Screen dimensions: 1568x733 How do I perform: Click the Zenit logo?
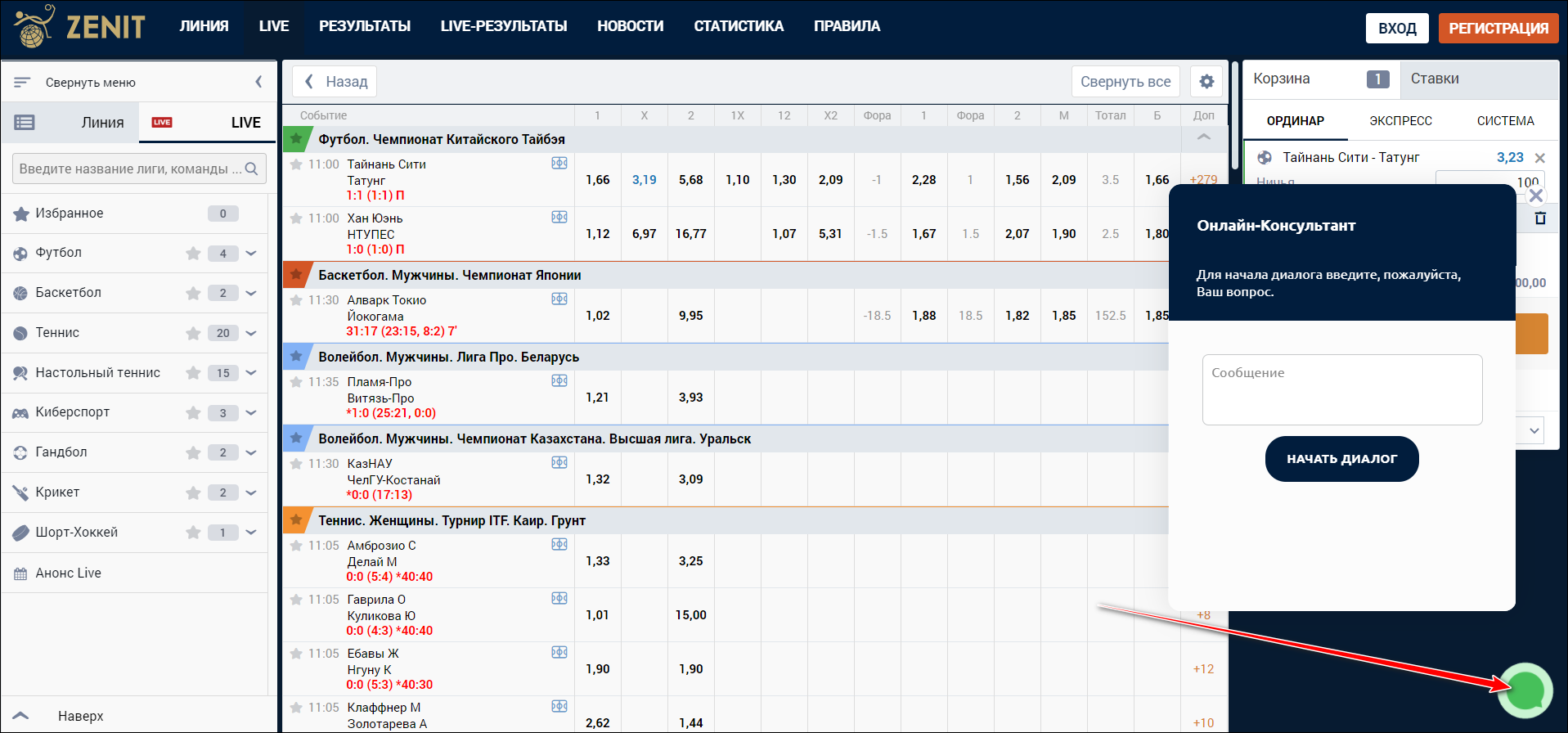[x=79, y=26]
